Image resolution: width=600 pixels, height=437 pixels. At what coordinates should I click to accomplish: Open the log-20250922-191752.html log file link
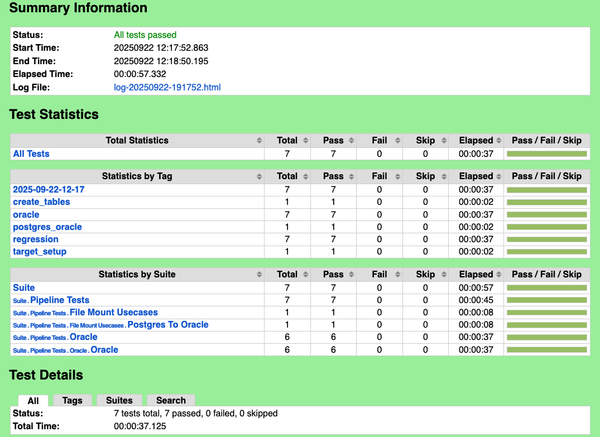point(167,87)
